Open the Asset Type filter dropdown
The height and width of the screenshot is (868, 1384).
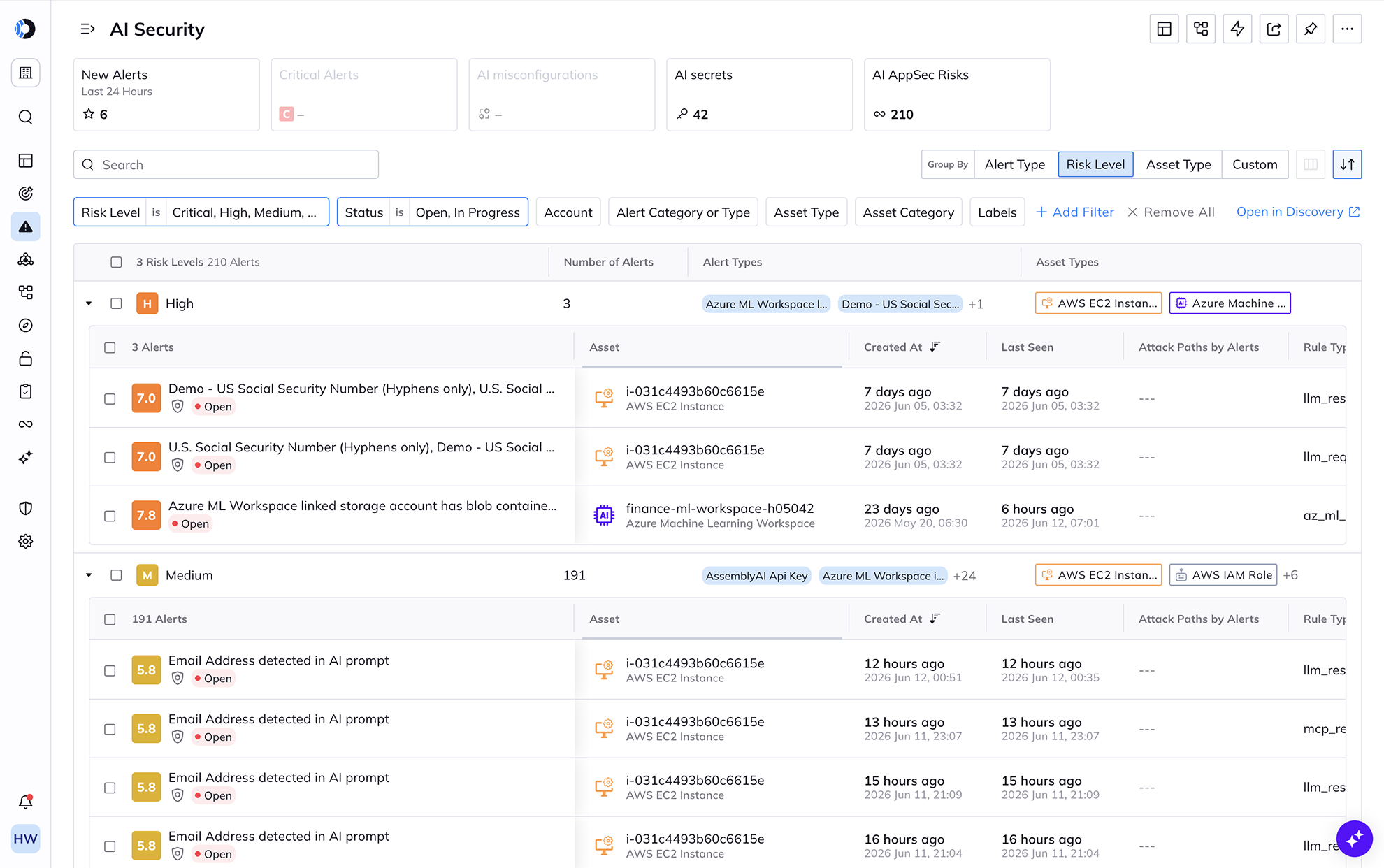(806, 212)
